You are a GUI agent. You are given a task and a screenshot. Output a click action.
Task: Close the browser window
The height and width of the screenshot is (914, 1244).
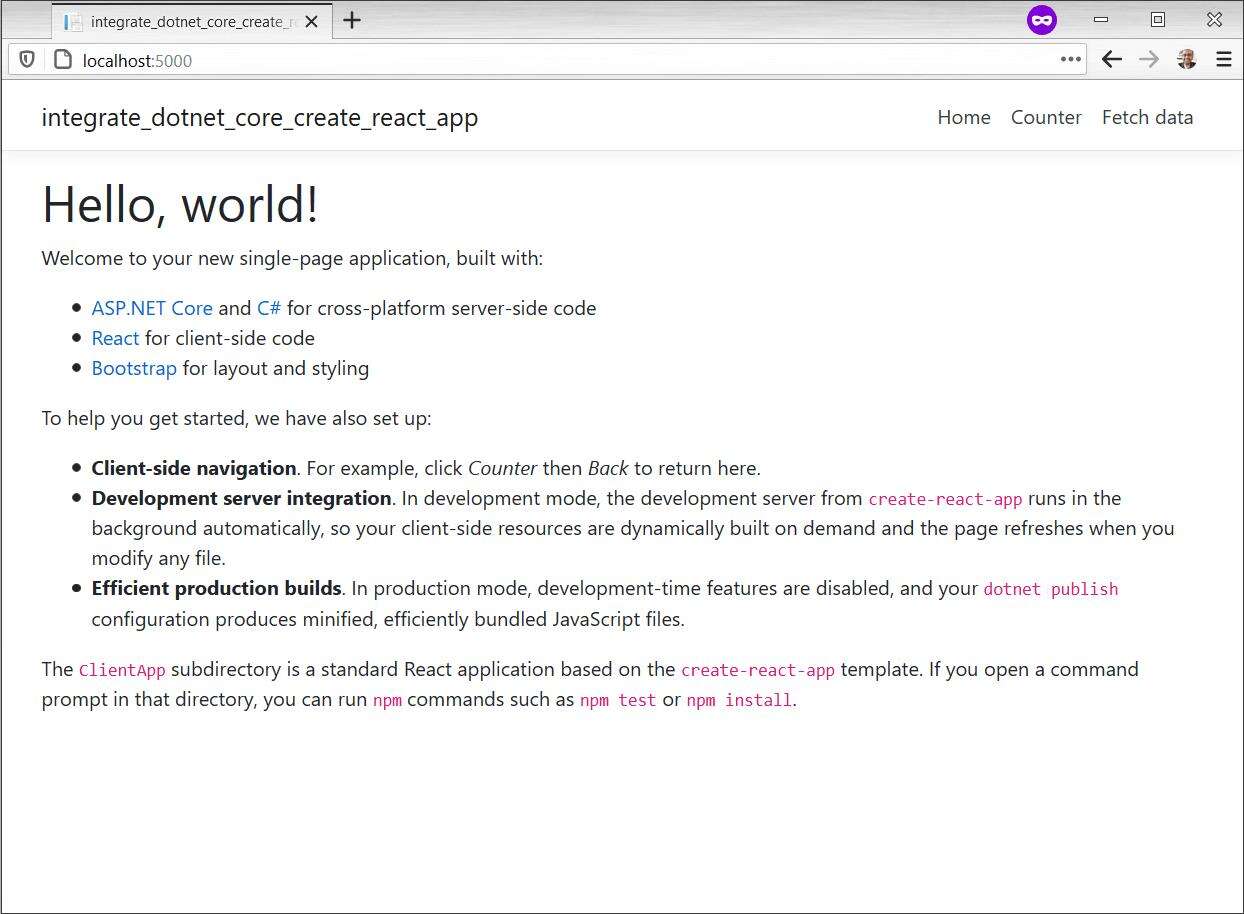point(1214,20)
